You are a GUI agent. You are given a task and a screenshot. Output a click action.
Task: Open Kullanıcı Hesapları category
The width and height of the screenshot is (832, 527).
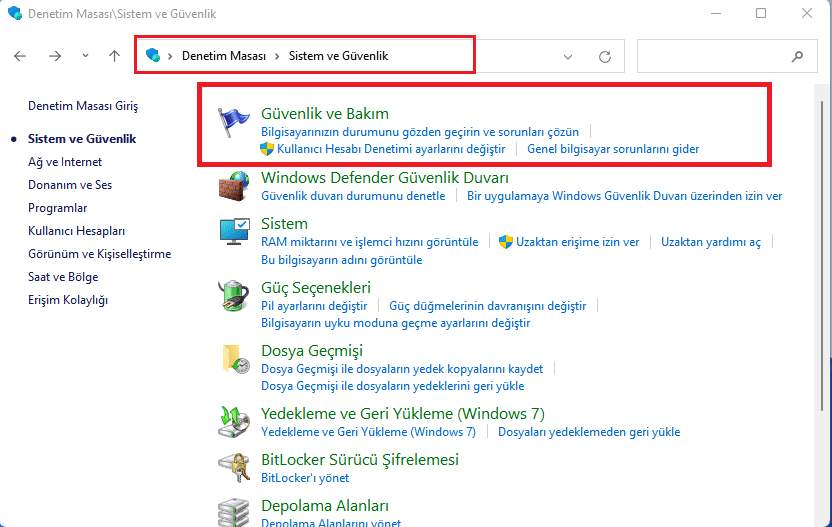tap(76, 231)
